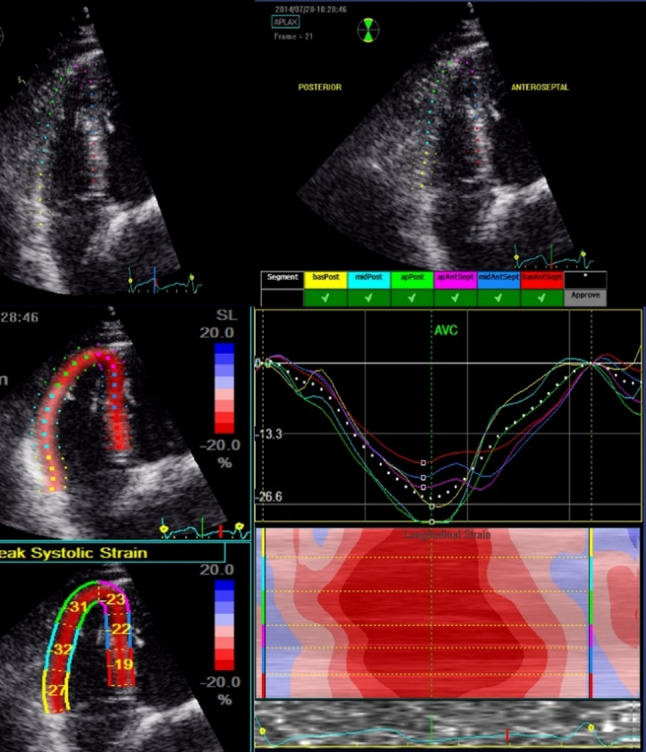Toggle the apPost segment checkmark

pos(411,298)
